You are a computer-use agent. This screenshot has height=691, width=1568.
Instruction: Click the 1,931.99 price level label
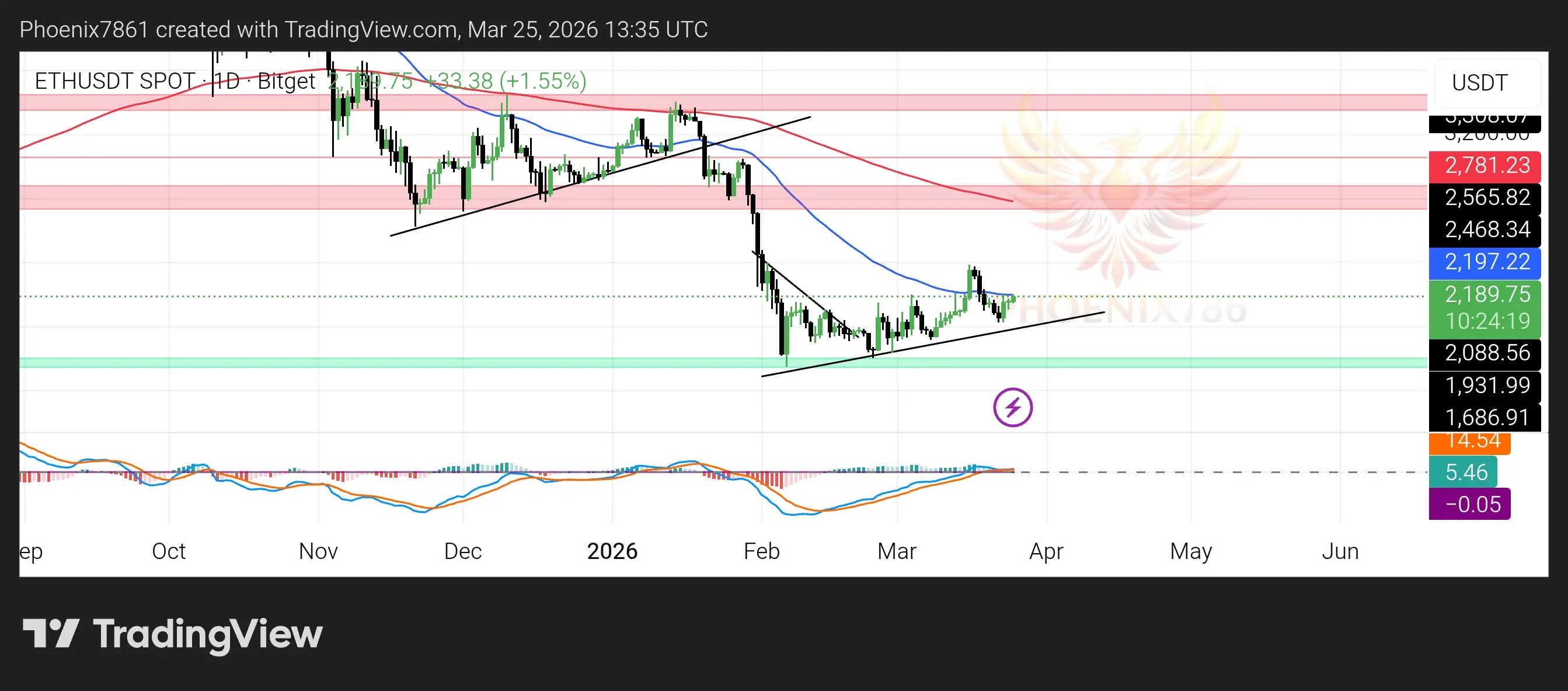1484,386
